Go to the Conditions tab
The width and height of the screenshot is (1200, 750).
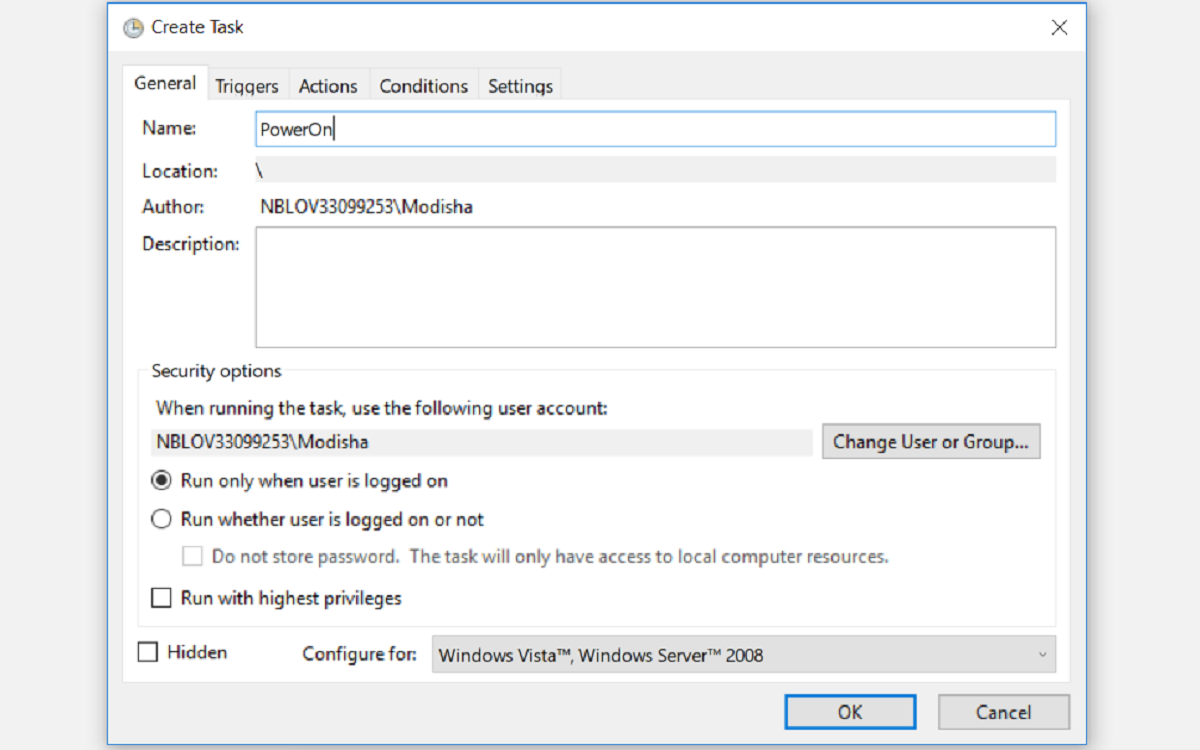[x=423, y=86]
